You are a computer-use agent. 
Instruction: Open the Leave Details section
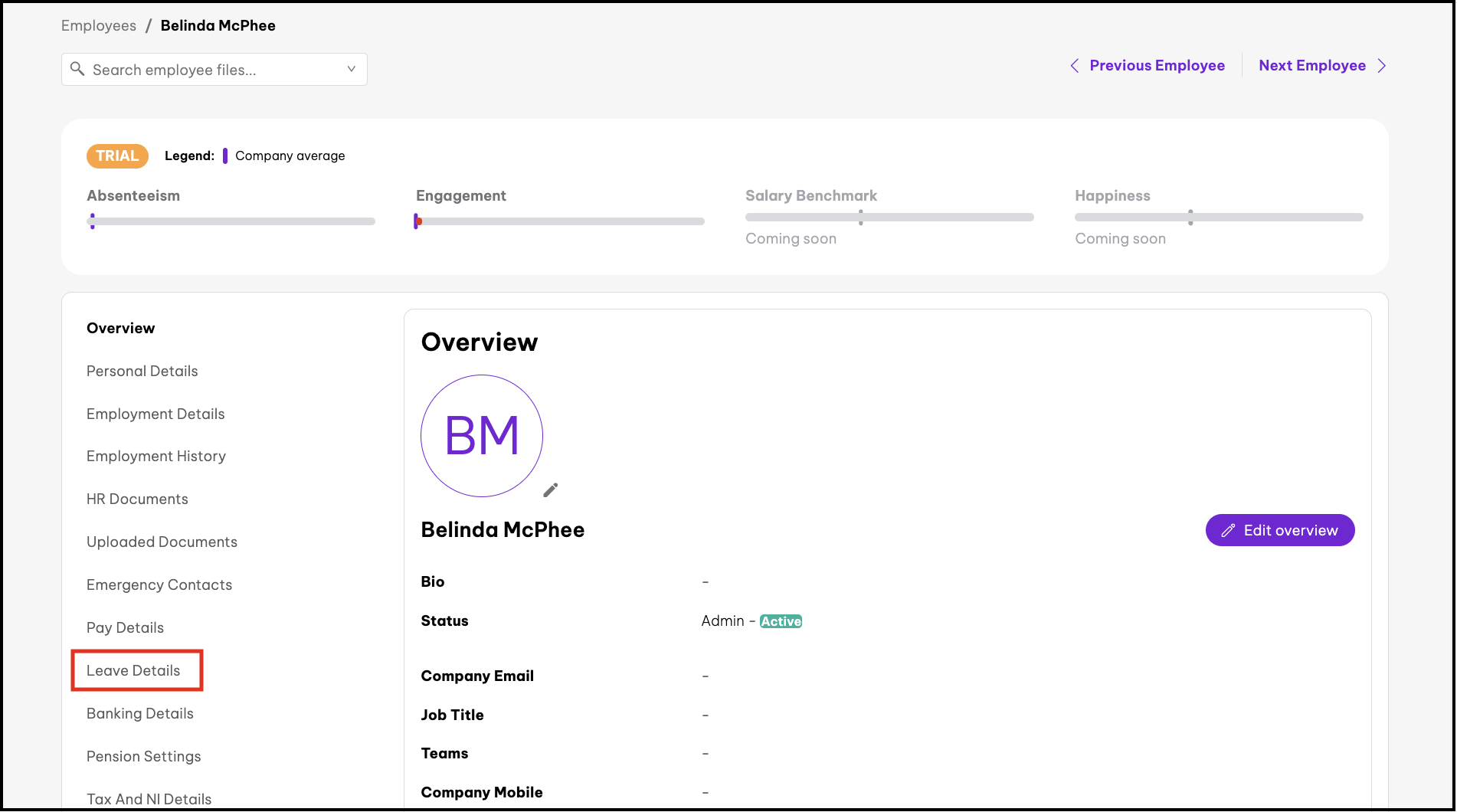pos(133,671)
